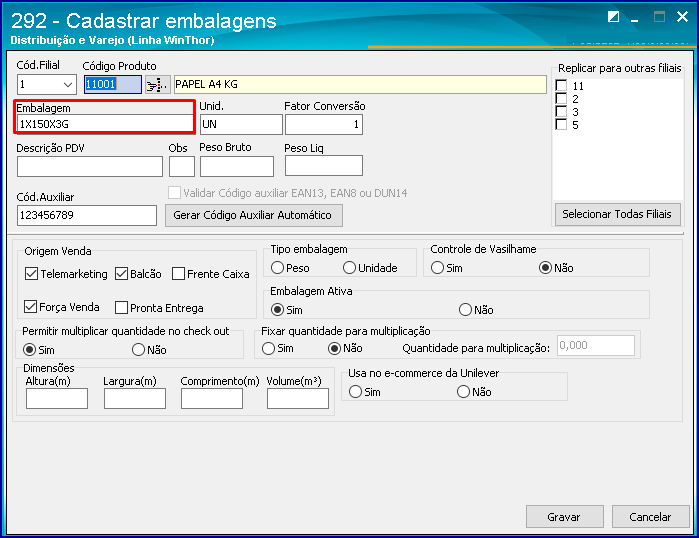The height and width of the screenshot is (538, 699).
Task: Click the Altura(m) field
Action: tap(57, 398)
